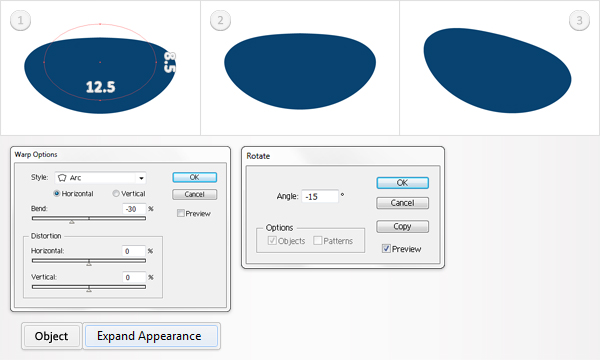Select the Vertical radio button
This screenshot has height=360, width=600.
(x=116, y=194)
